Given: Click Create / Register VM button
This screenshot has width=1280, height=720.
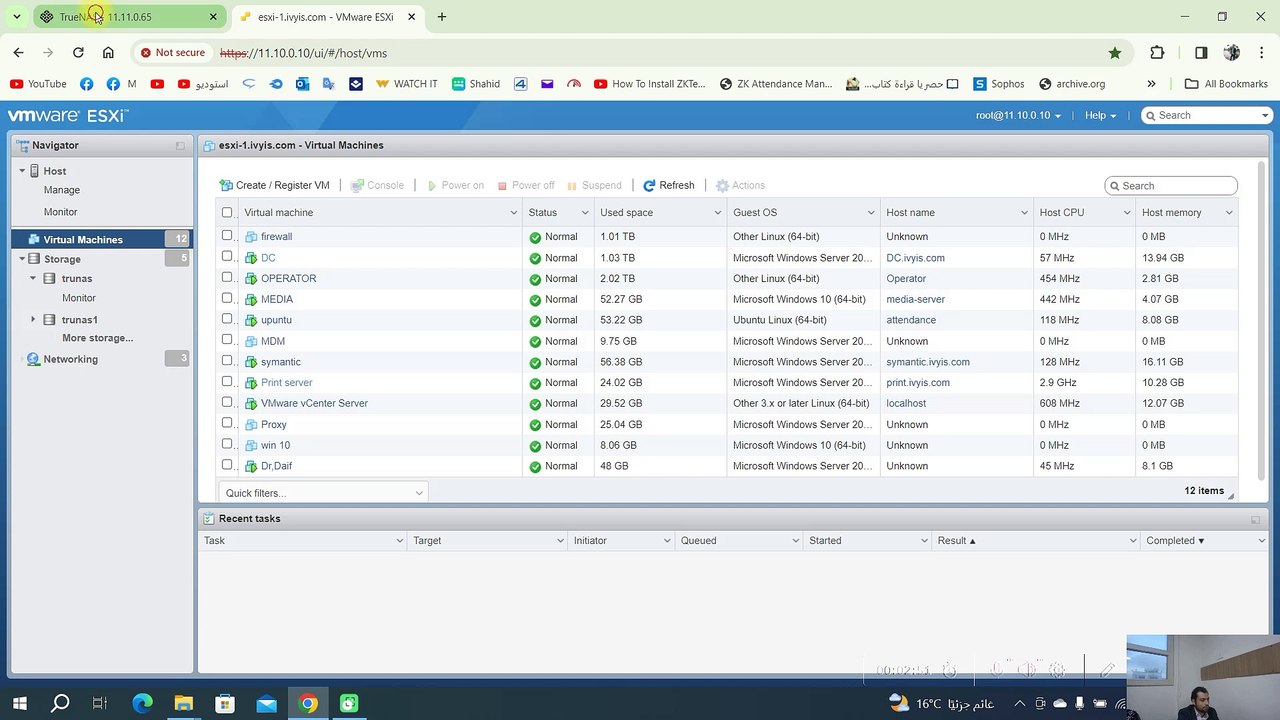Looking at the screenshot, I should pyautogui.click(x=275, y=185).
